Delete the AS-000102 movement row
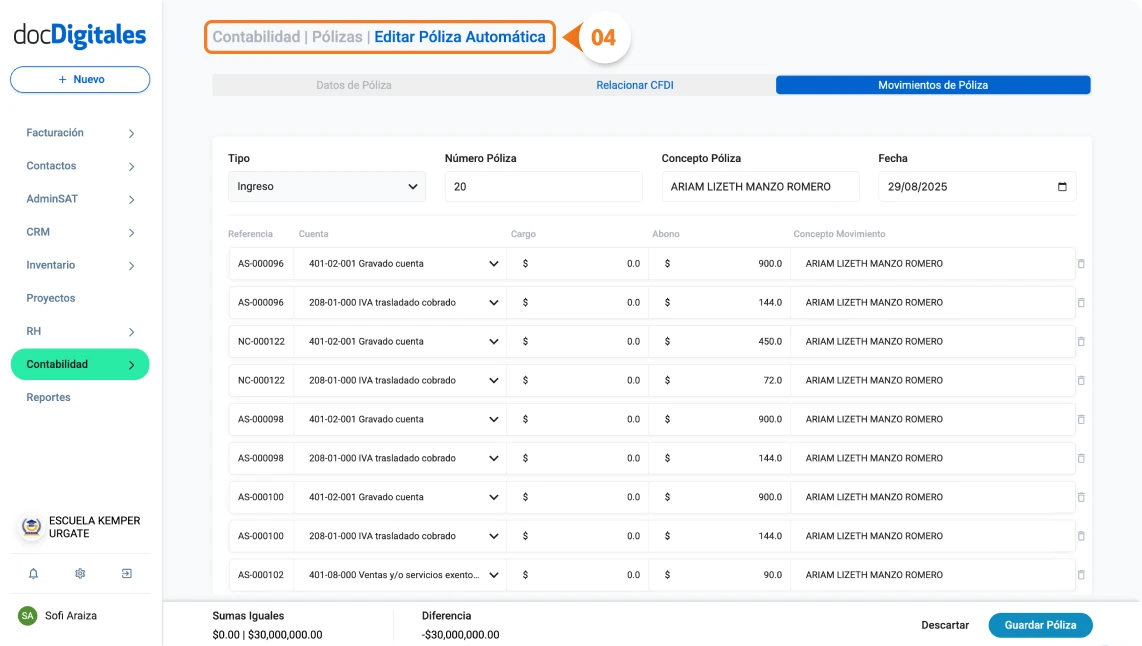 [x=1081, y=575]
